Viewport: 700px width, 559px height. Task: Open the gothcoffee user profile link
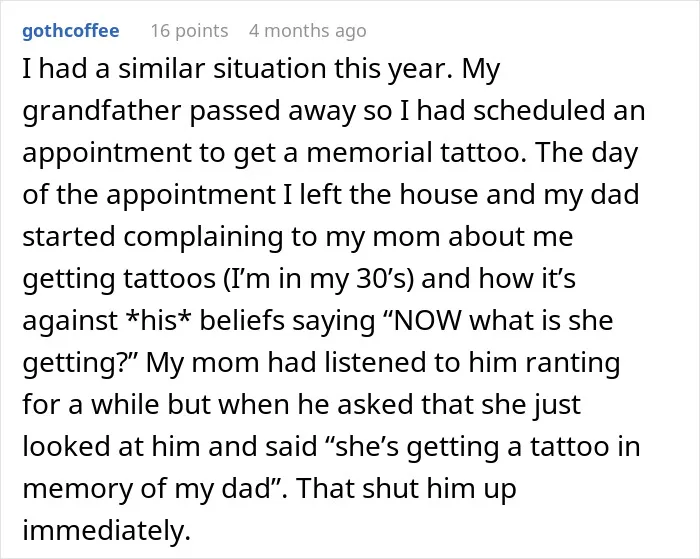tap(71, 31)
